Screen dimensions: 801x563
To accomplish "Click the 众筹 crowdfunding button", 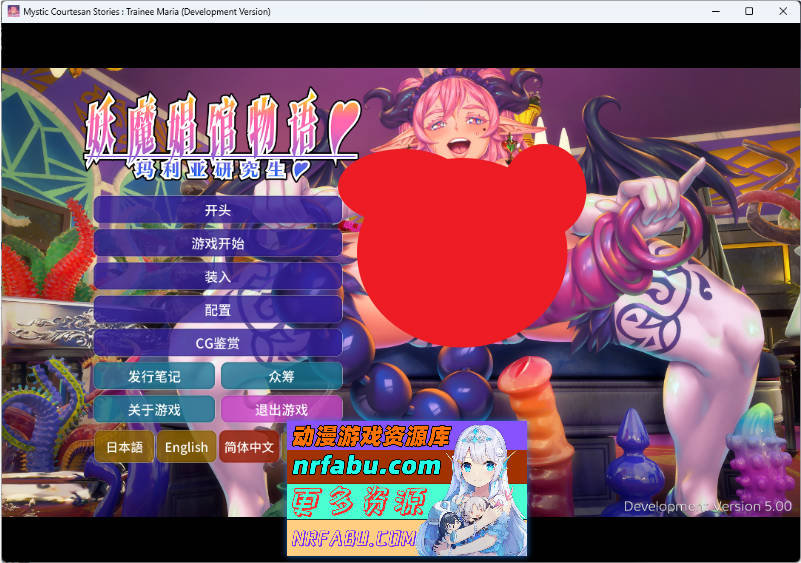I will (281, 376).
